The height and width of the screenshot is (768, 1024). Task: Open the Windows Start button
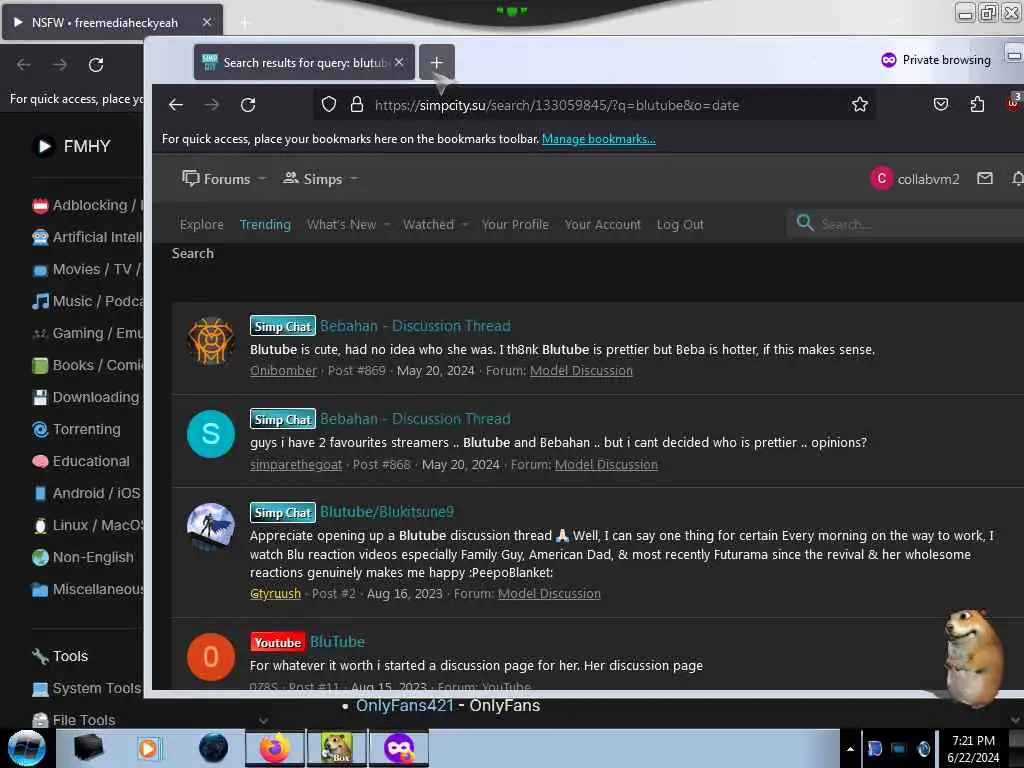click(x=26, y=748)
